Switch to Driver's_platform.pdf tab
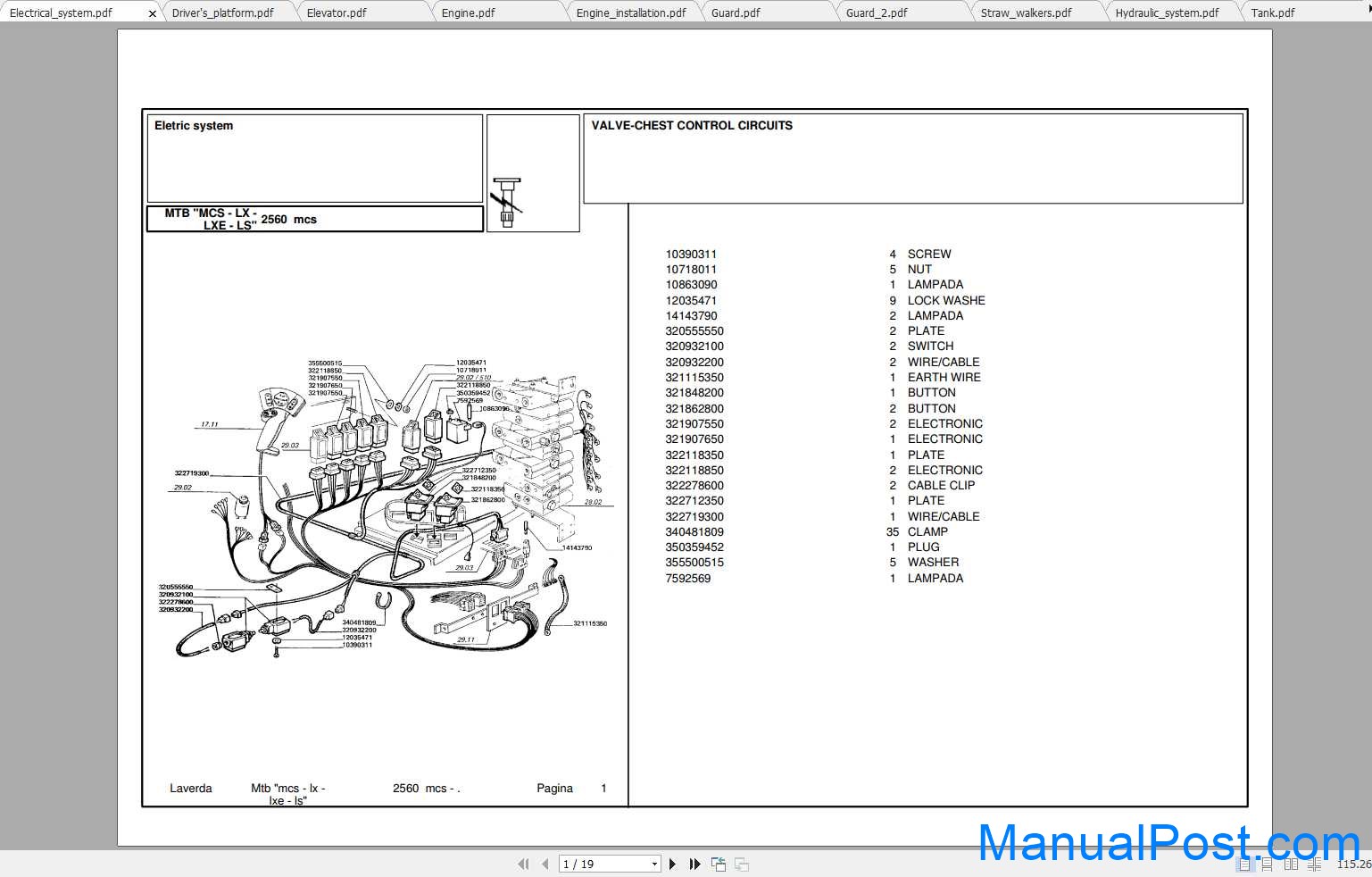 coord(222,13)
